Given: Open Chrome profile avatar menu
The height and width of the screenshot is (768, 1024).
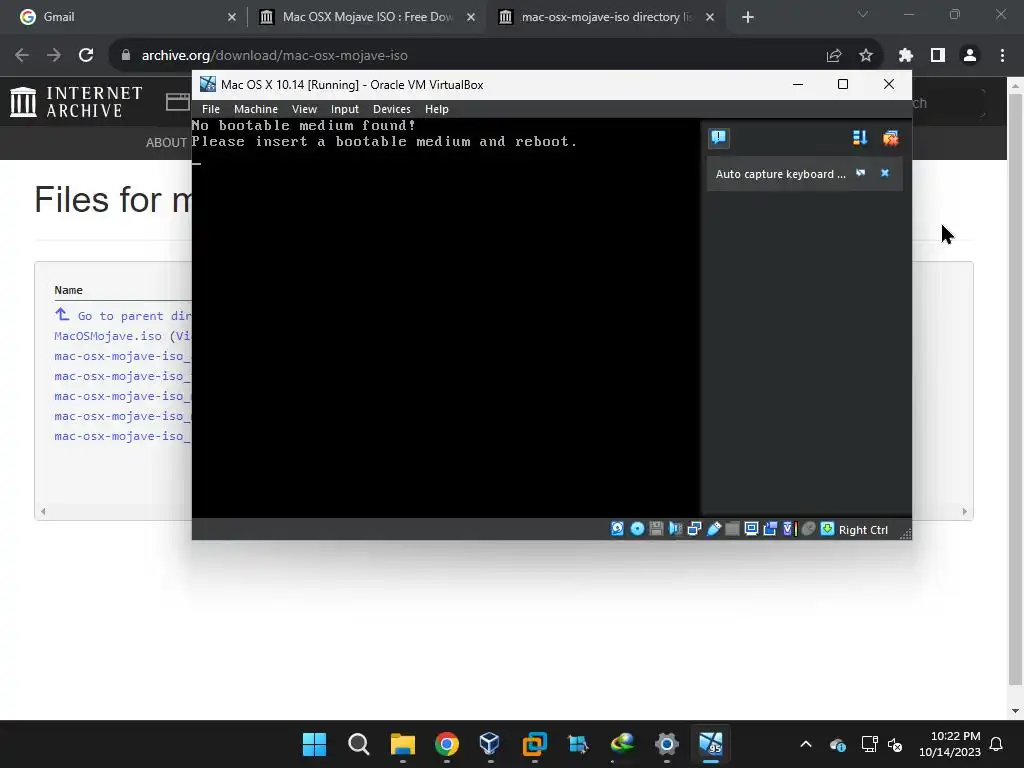Looking at the screenshot, I should point(970,56).
